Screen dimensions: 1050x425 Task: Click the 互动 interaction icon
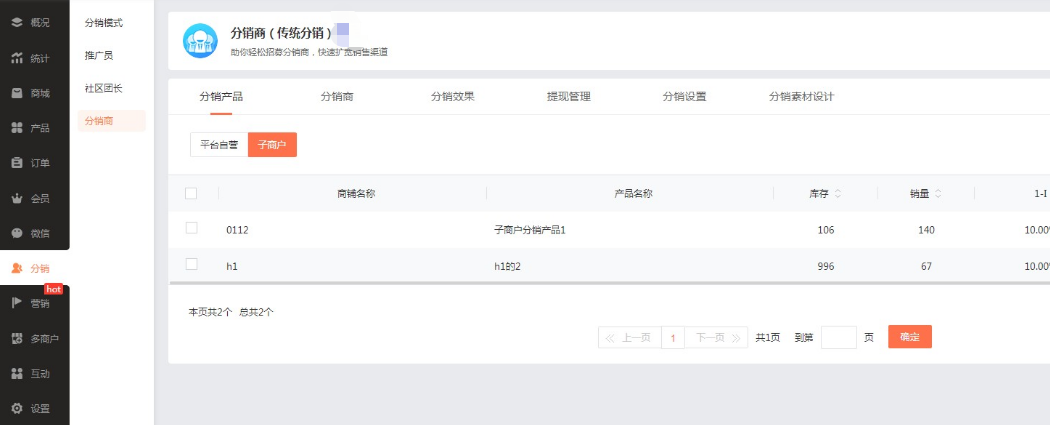17,373
